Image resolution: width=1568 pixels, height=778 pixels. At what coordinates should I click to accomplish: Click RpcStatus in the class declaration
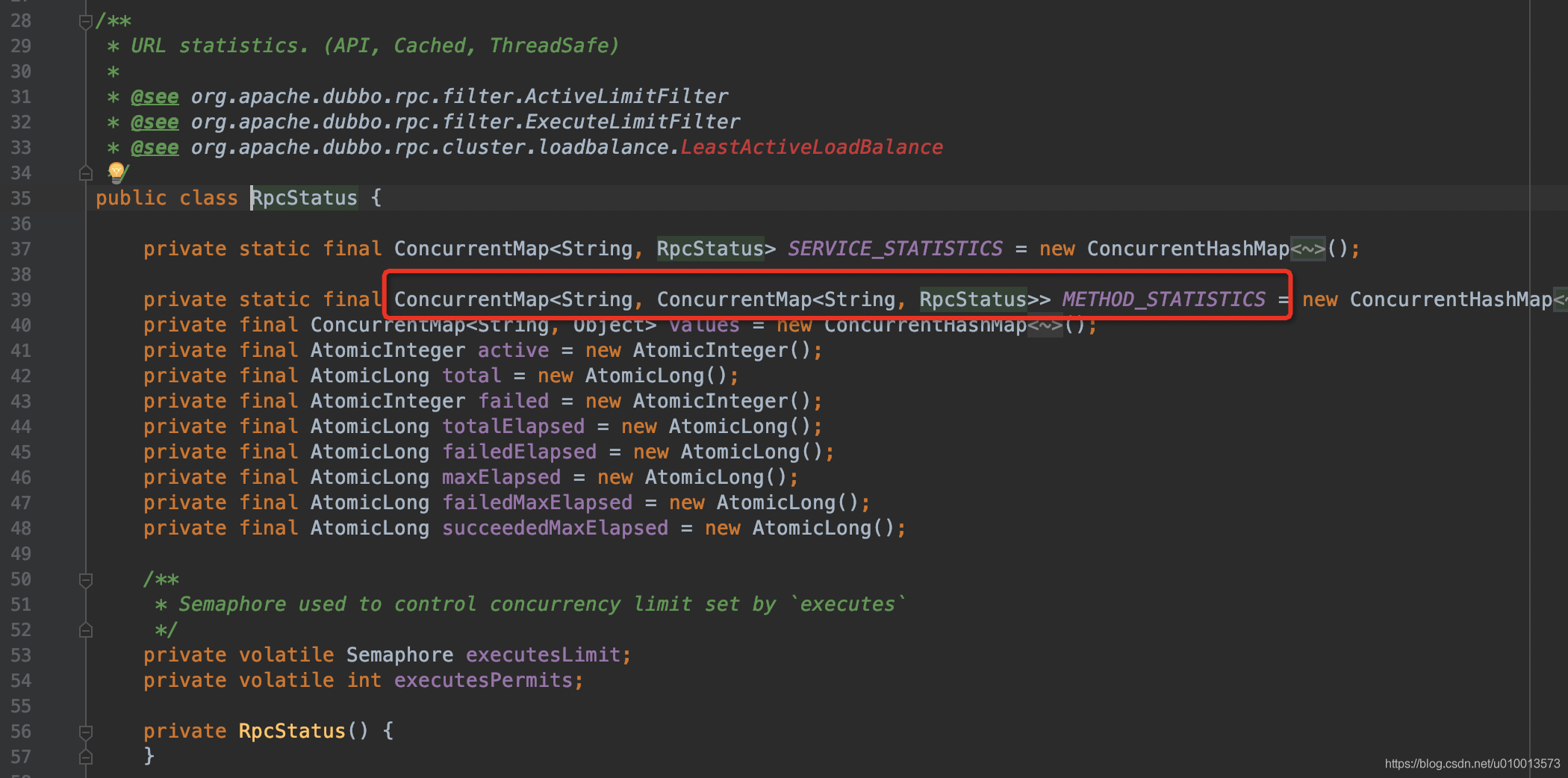[x=304, y=199]
